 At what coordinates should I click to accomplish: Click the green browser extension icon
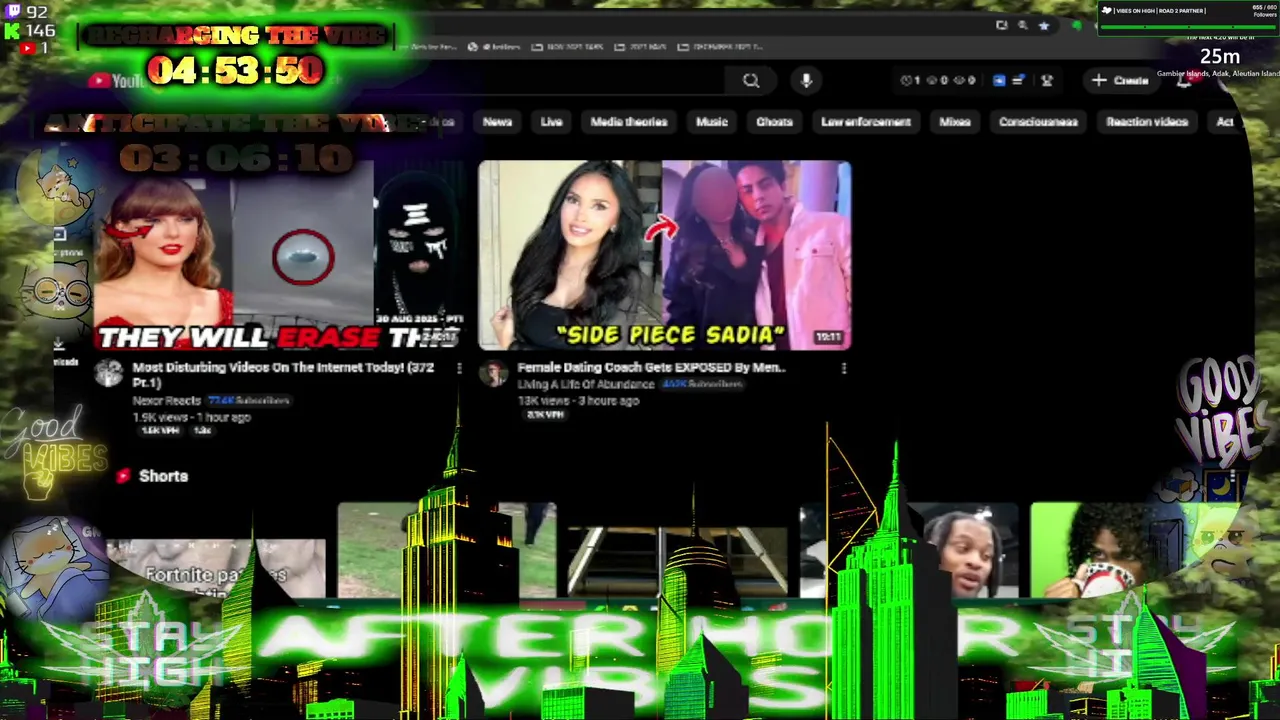(x=1076, y=26)
